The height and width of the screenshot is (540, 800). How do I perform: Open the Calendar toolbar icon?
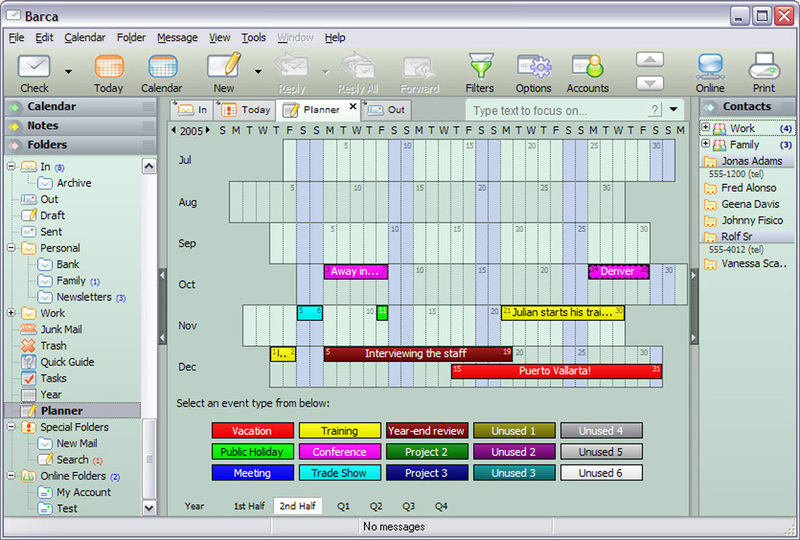pyautogui.click(x=162, y=73)
